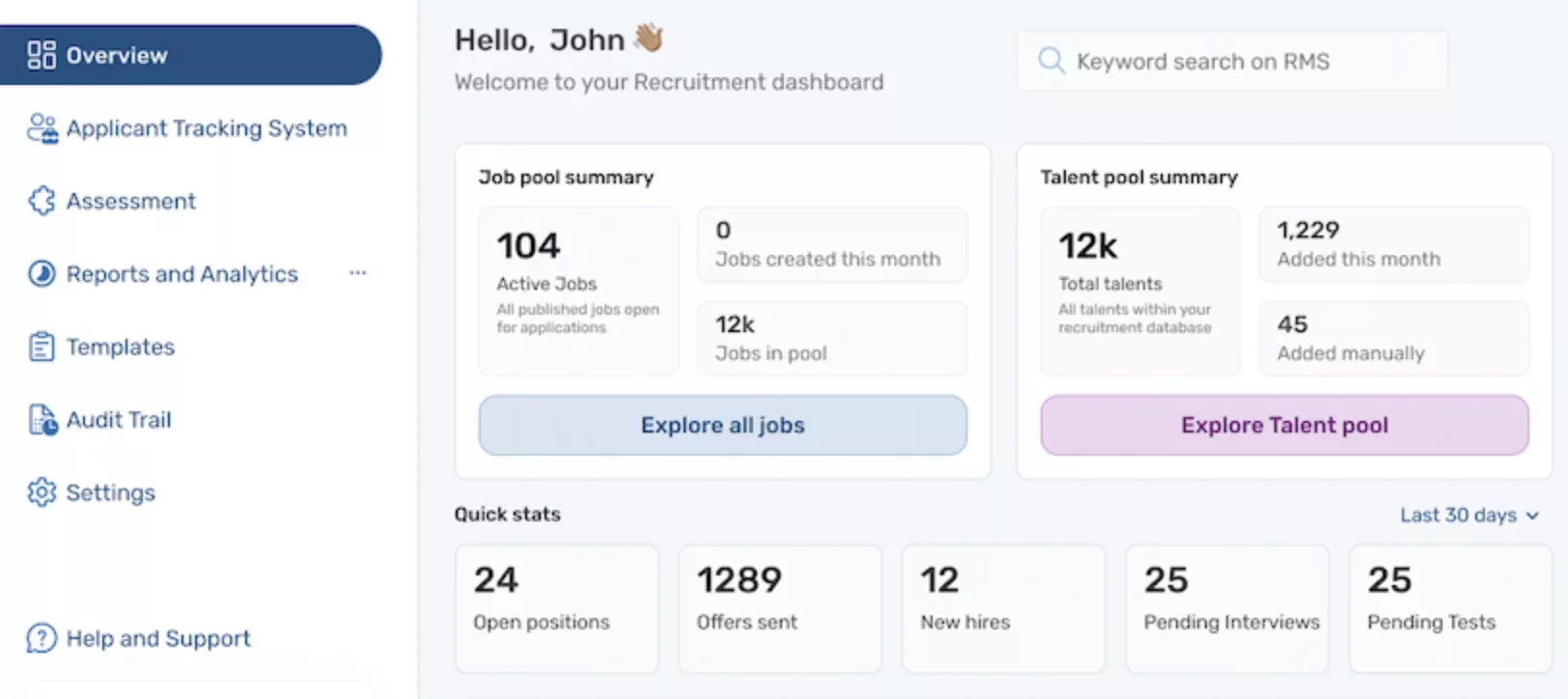Expand the Reports and Analytics ellipsis menu
1568x699 pixels.
point(358,273)
